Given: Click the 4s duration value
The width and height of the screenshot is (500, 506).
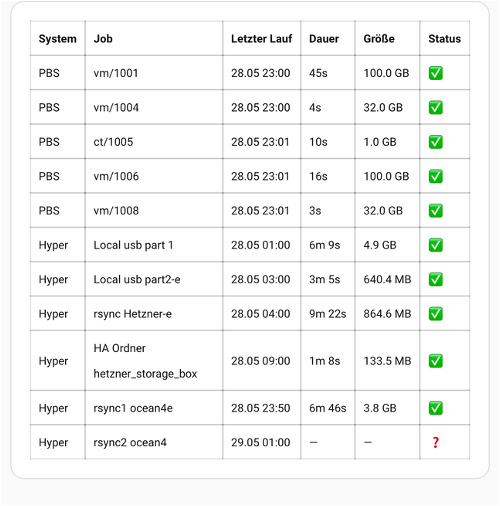Looking at the screenshot, I should coord(315,107).
